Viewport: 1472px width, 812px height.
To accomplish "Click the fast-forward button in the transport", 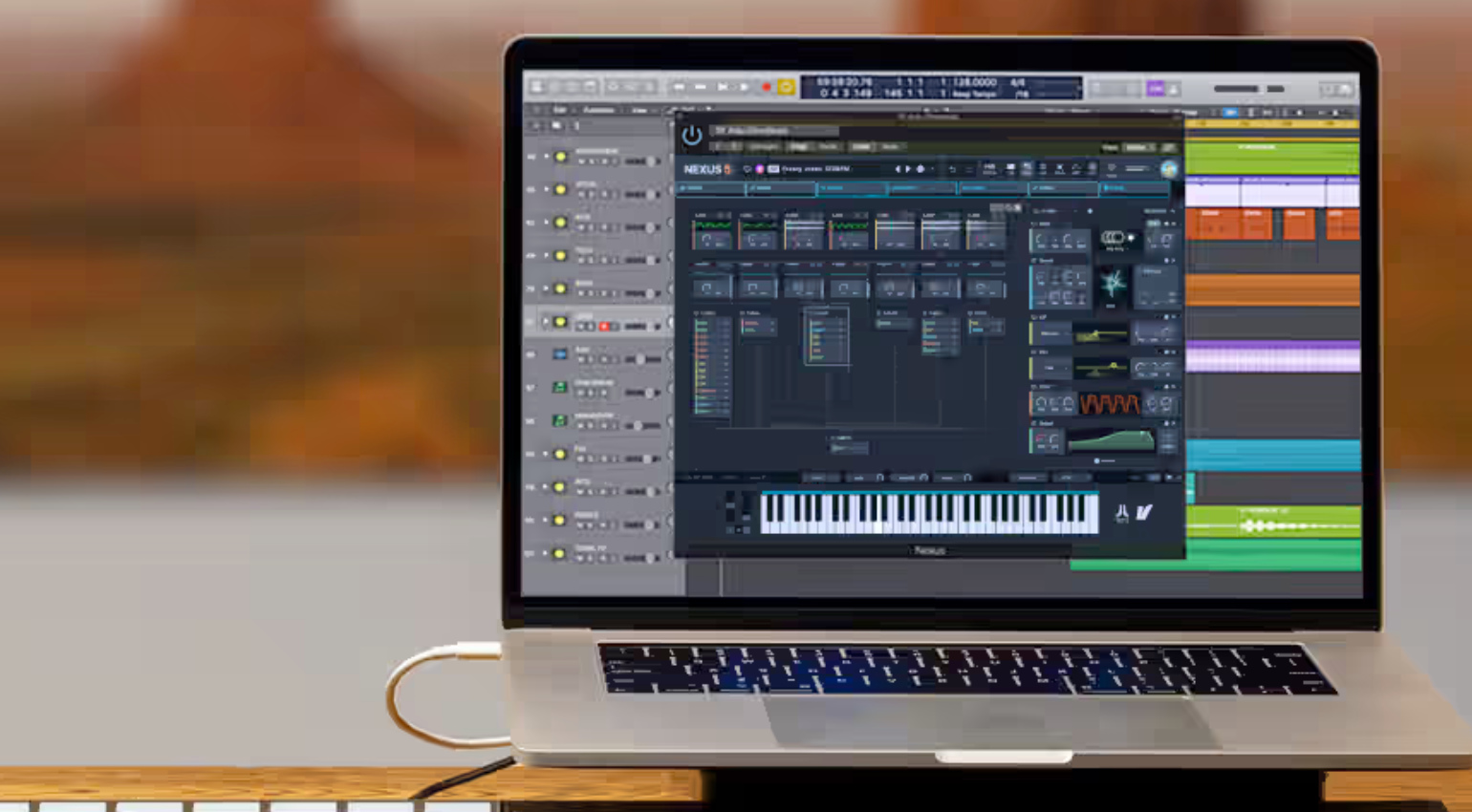I will coord(700,87).
